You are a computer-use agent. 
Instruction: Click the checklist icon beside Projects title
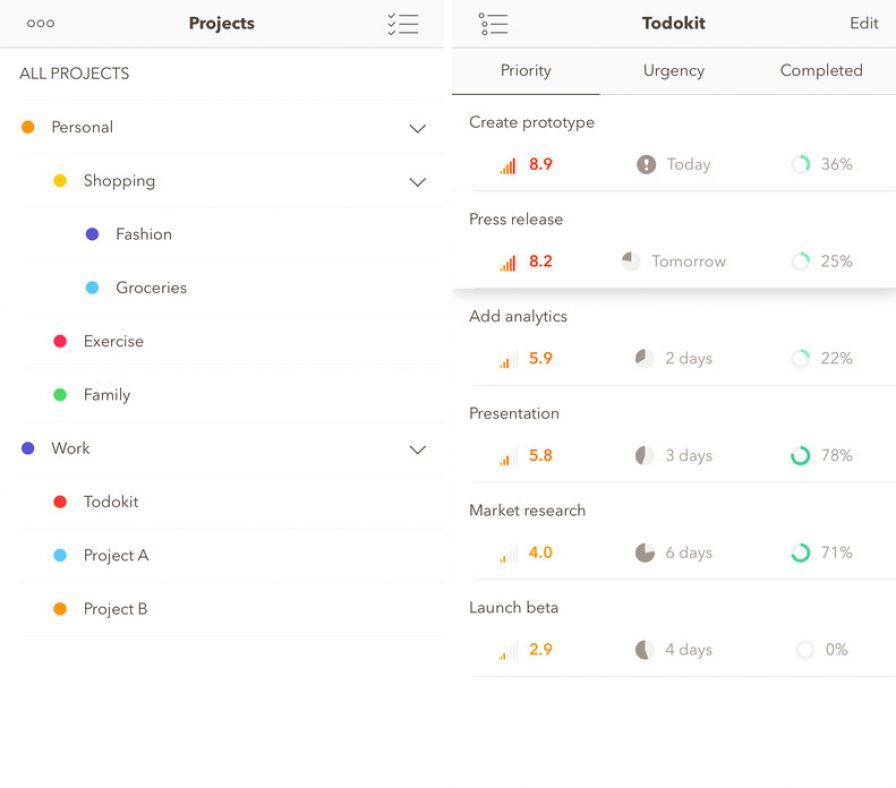404,22
